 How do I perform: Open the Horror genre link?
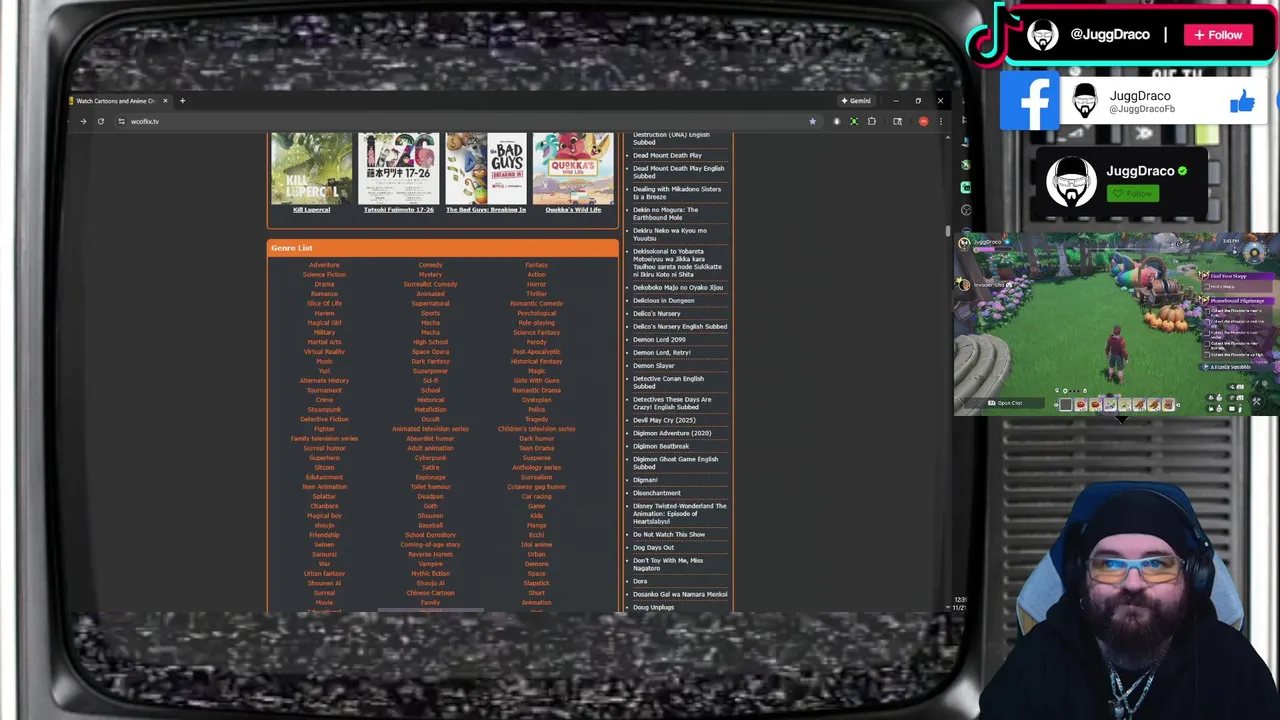pos(536,284)
